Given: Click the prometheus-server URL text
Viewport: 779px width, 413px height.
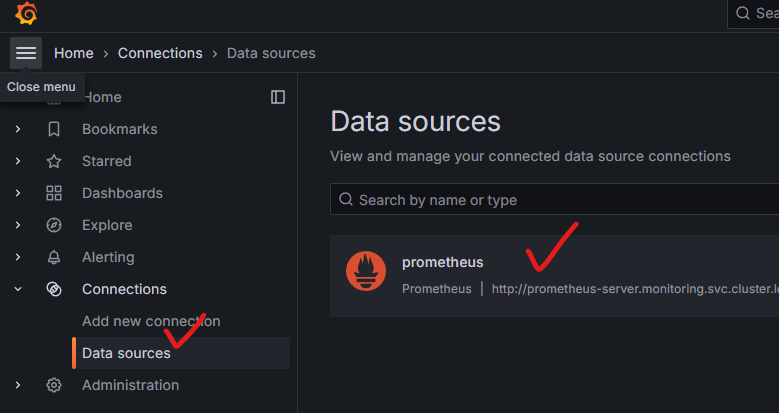Looking at the screenshot, I should pos(635,289).
